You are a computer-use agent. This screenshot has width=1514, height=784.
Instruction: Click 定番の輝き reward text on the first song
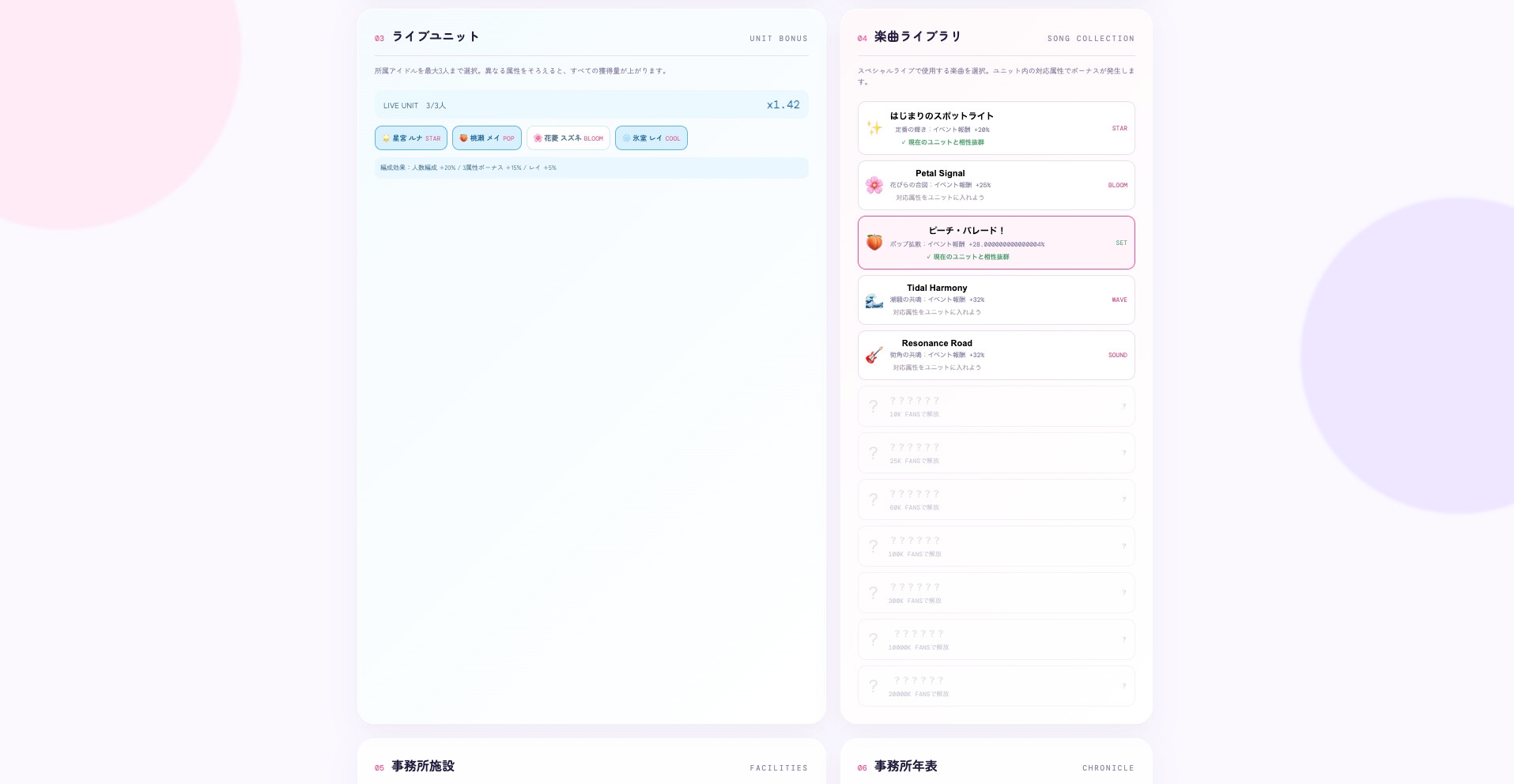click(942, 130)
